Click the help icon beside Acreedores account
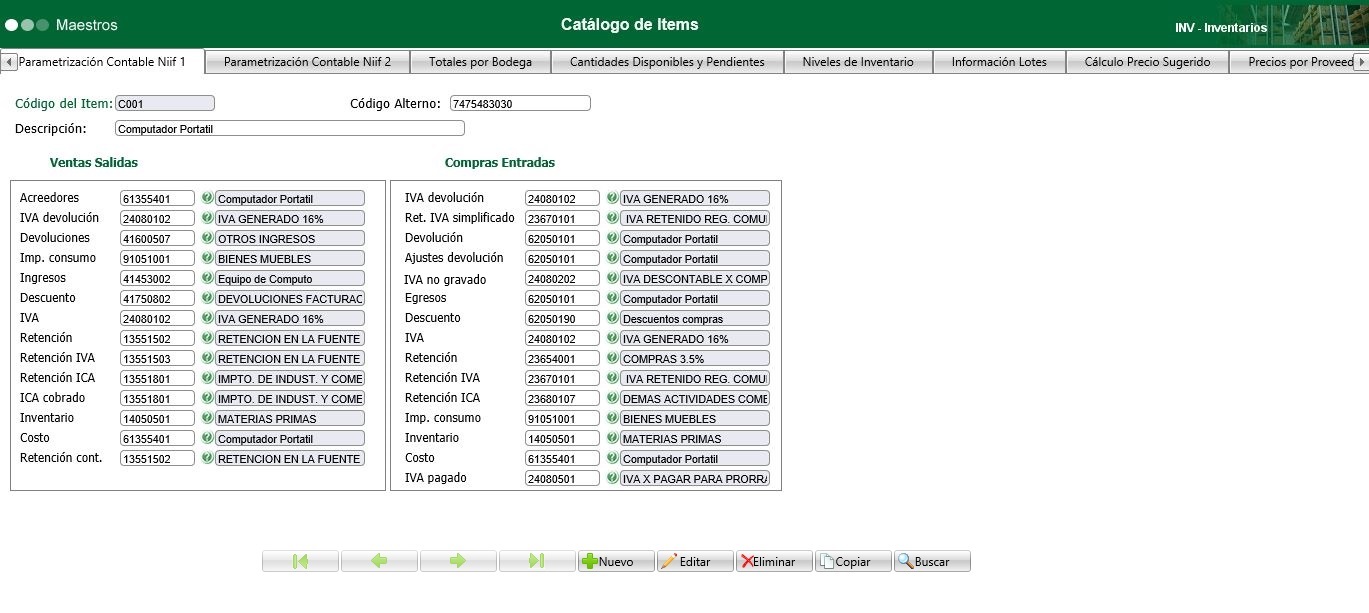Screen dimensions: 1369x613 (x=208, y=198)
